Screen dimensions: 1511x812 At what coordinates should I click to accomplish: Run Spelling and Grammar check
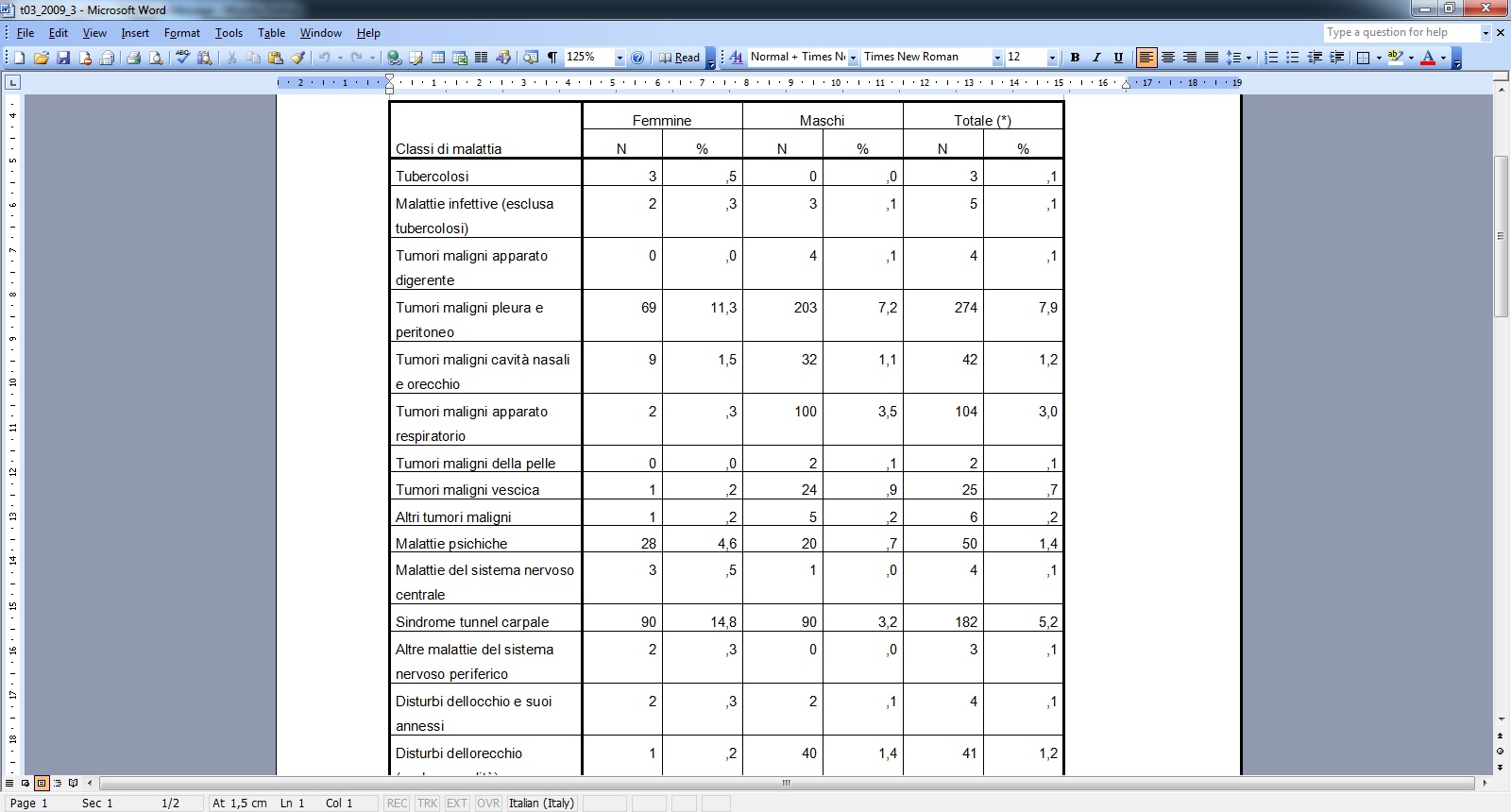coord(183,58)
